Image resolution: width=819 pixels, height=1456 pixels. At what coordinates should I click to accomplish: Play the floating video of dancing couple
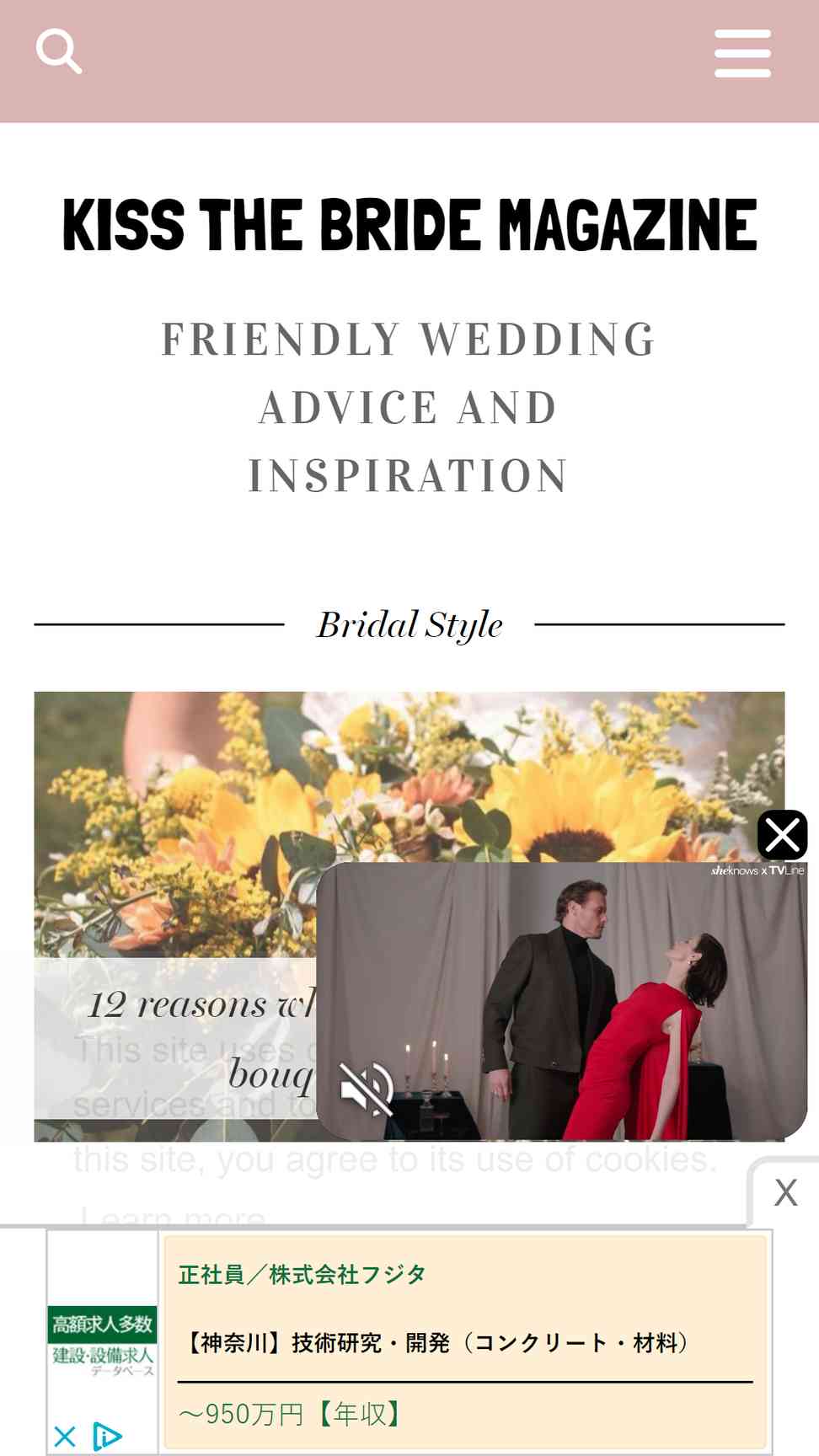click(x=562, y=1001)
